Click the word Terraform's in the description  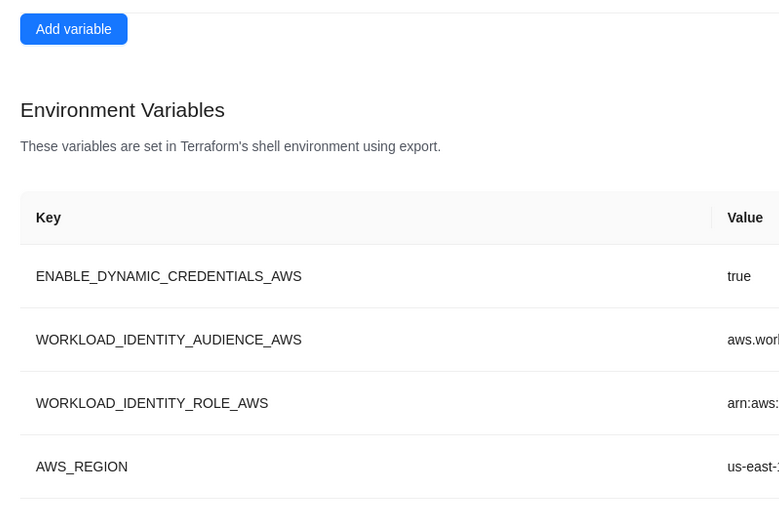[x=214, y=147]
